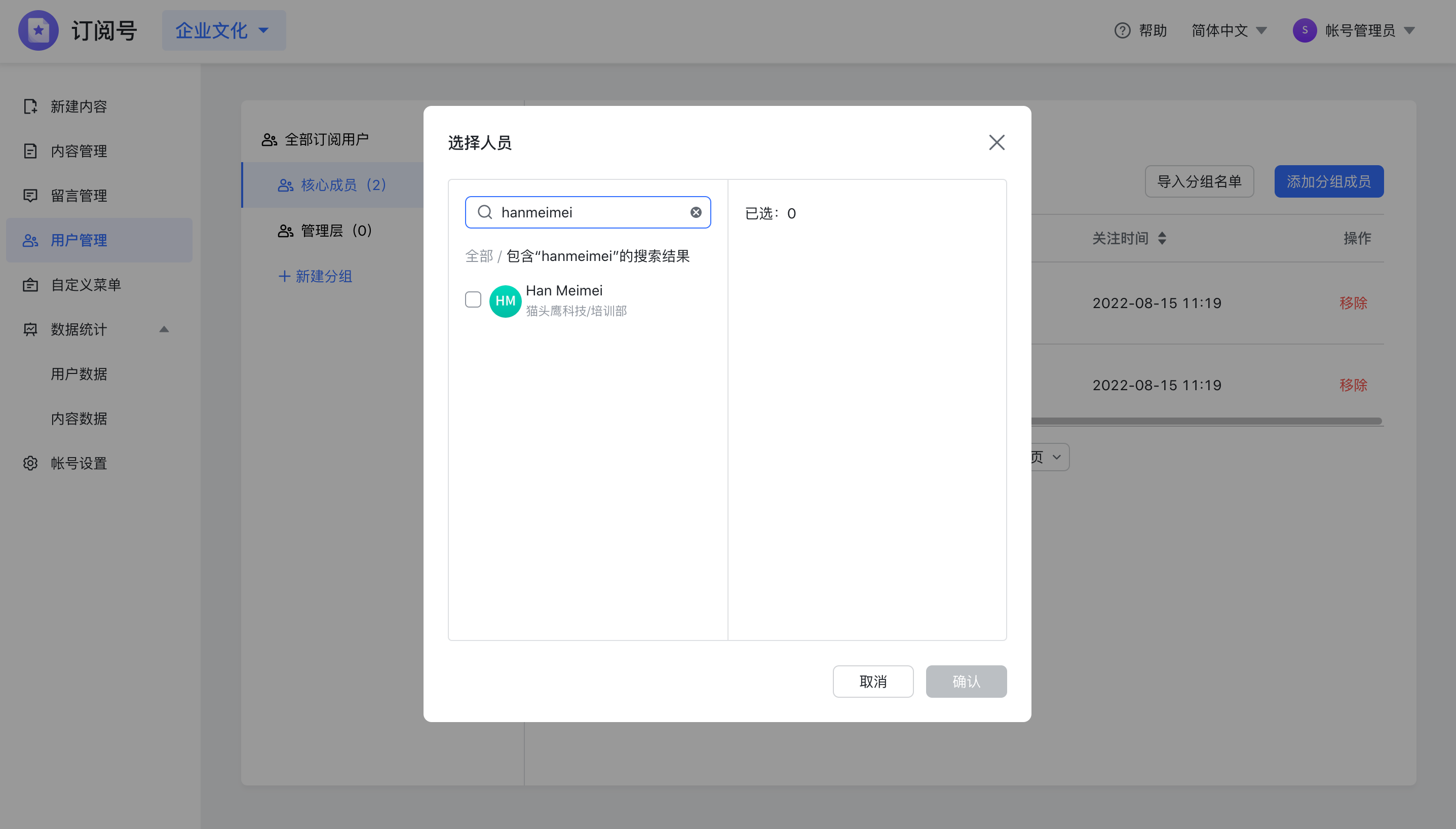Click the content management page icon
The height and width of the screenshot is (829, 1456).
30,151
